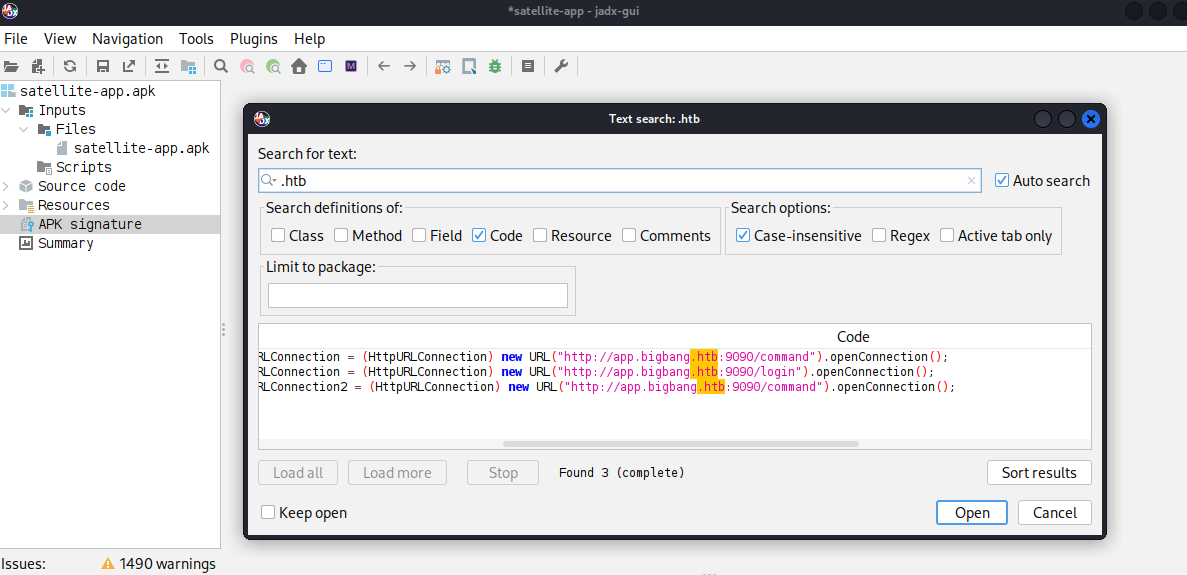Enable the Class search definition checkbox
Image resolution: width=1187 pixels, height=575 pixels.
278,235
